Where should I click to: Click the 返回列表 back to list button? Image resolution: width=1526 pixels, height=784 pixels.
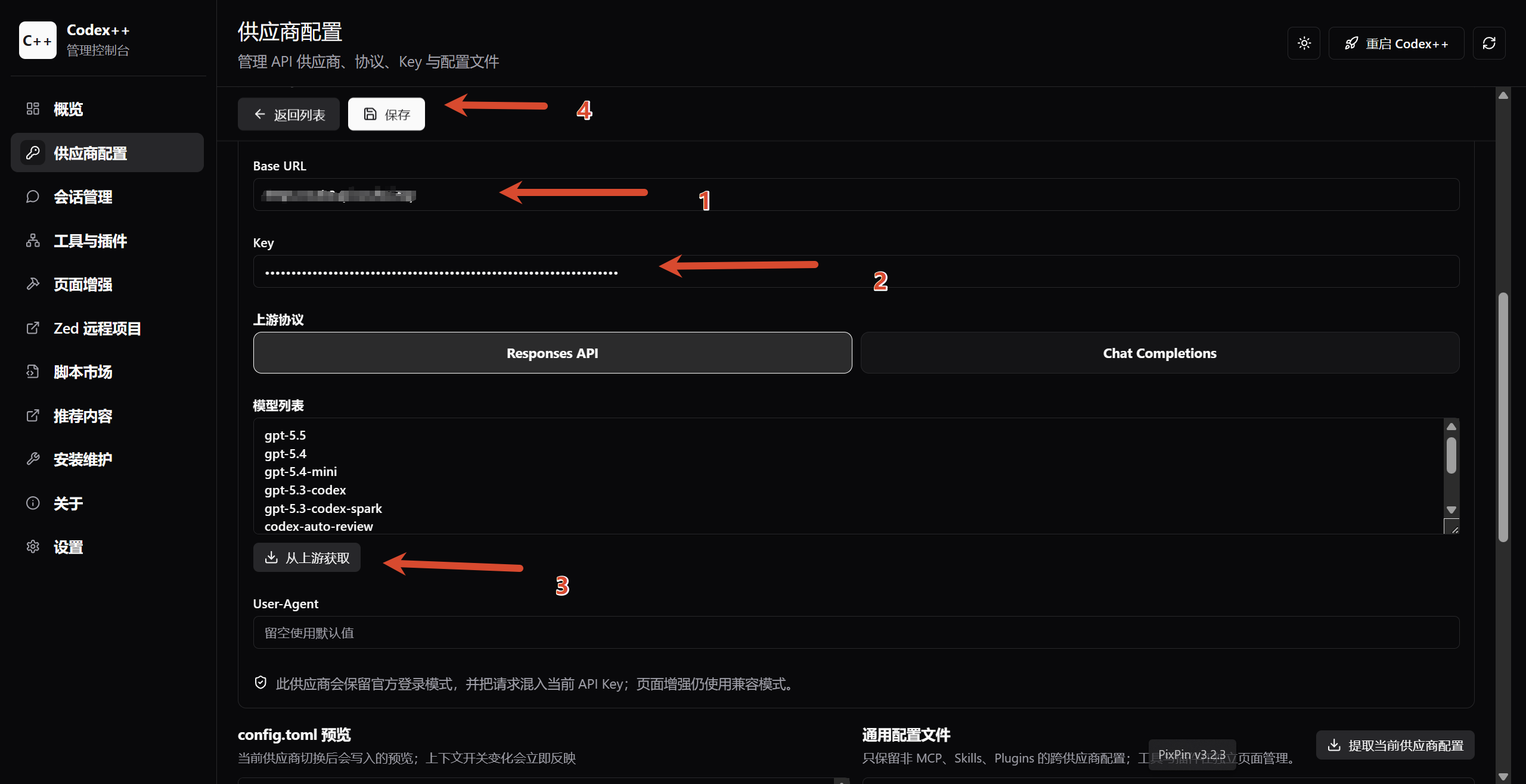coord(289,114)
